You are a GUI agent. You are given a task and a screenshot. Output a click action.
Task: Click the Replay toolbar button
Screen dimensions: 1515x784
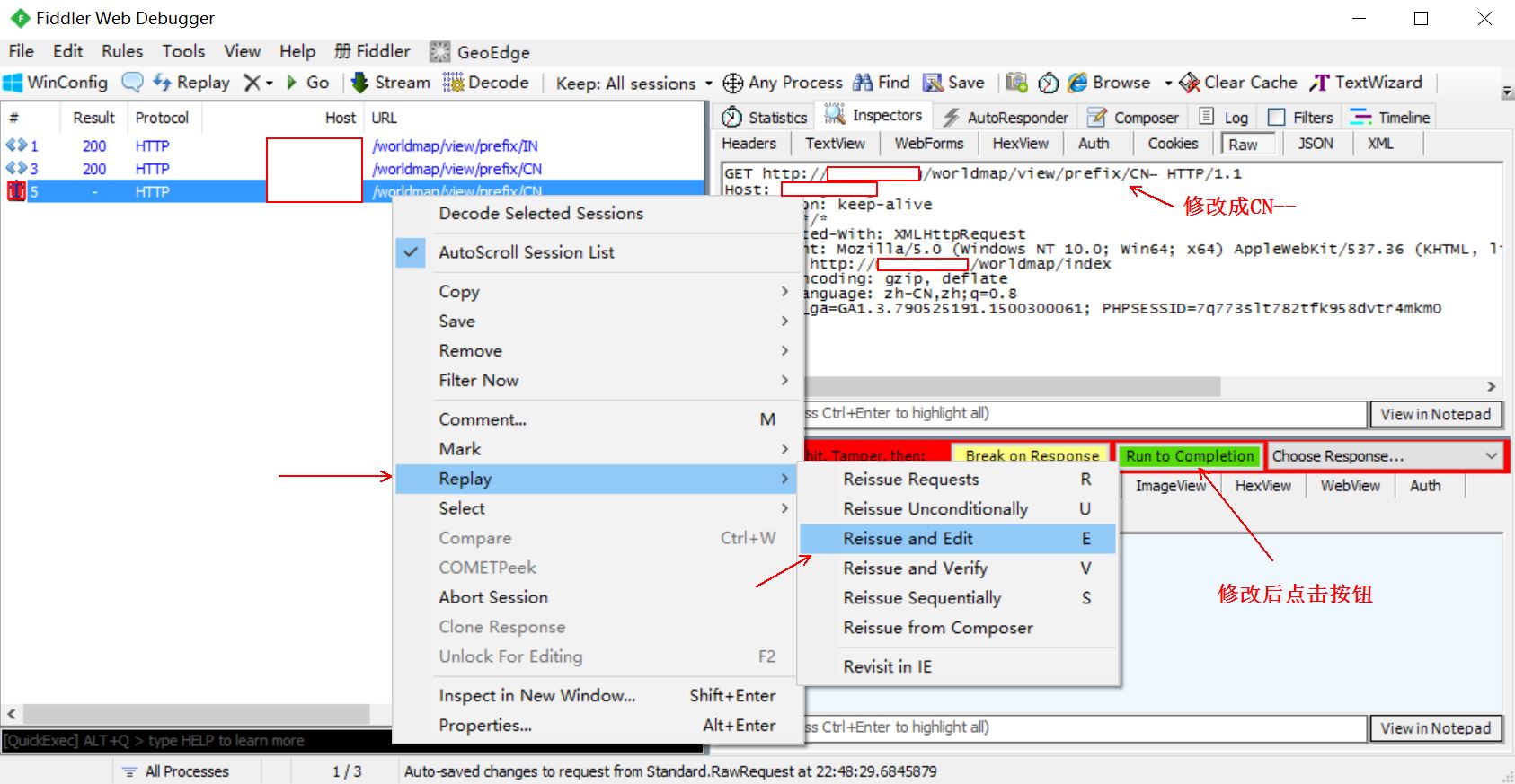(x=191, y=83)
